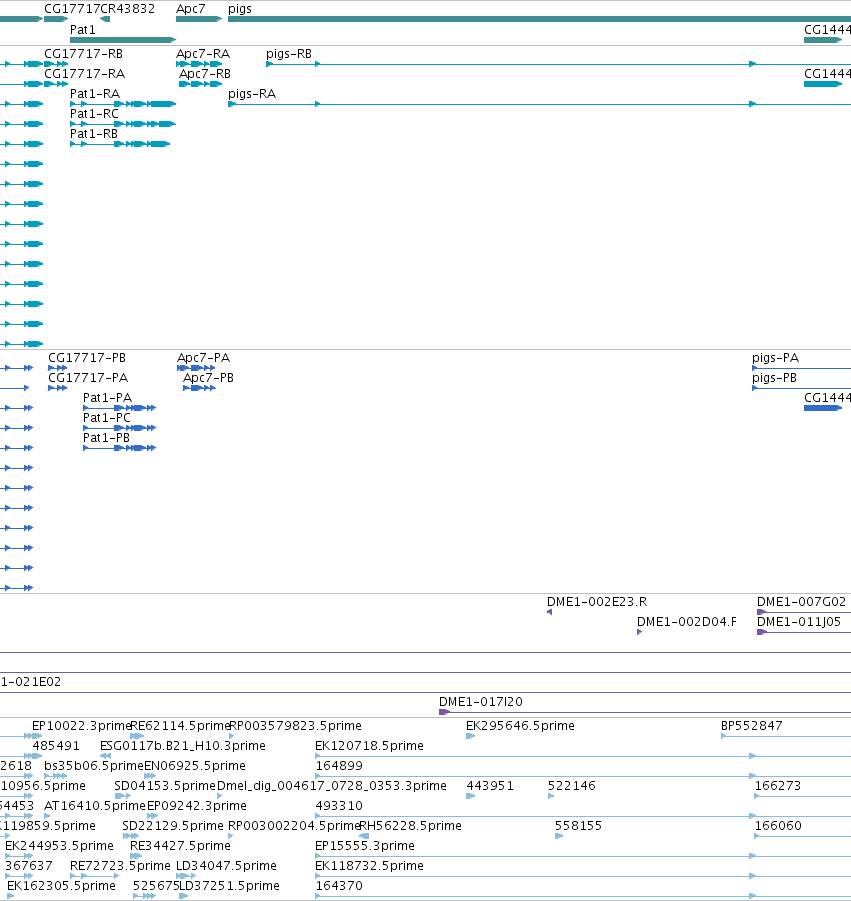Select EST EN06925.5prime

[x=150, y=776]
